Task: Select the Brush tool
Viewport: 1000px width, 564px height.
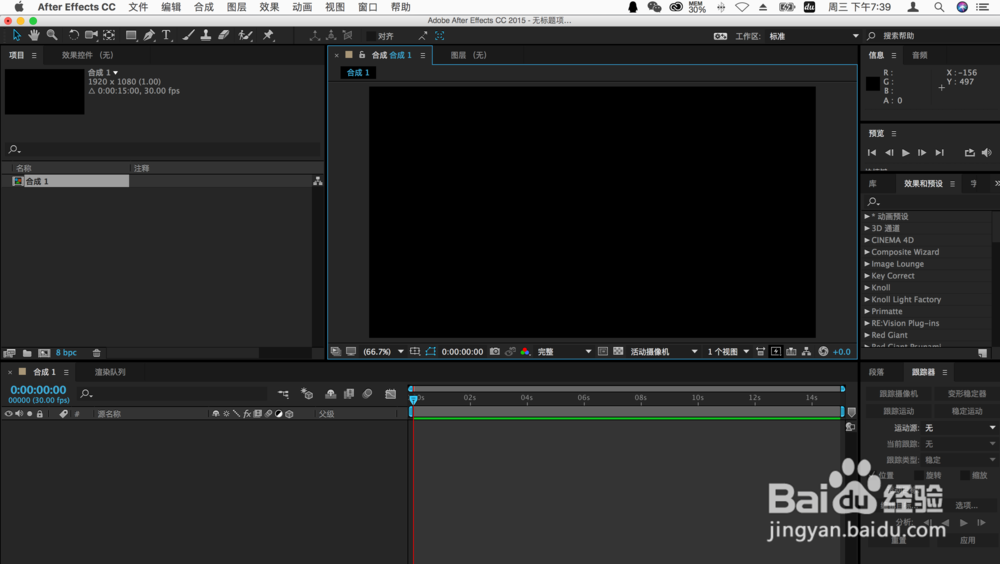Action: point(188,35)
